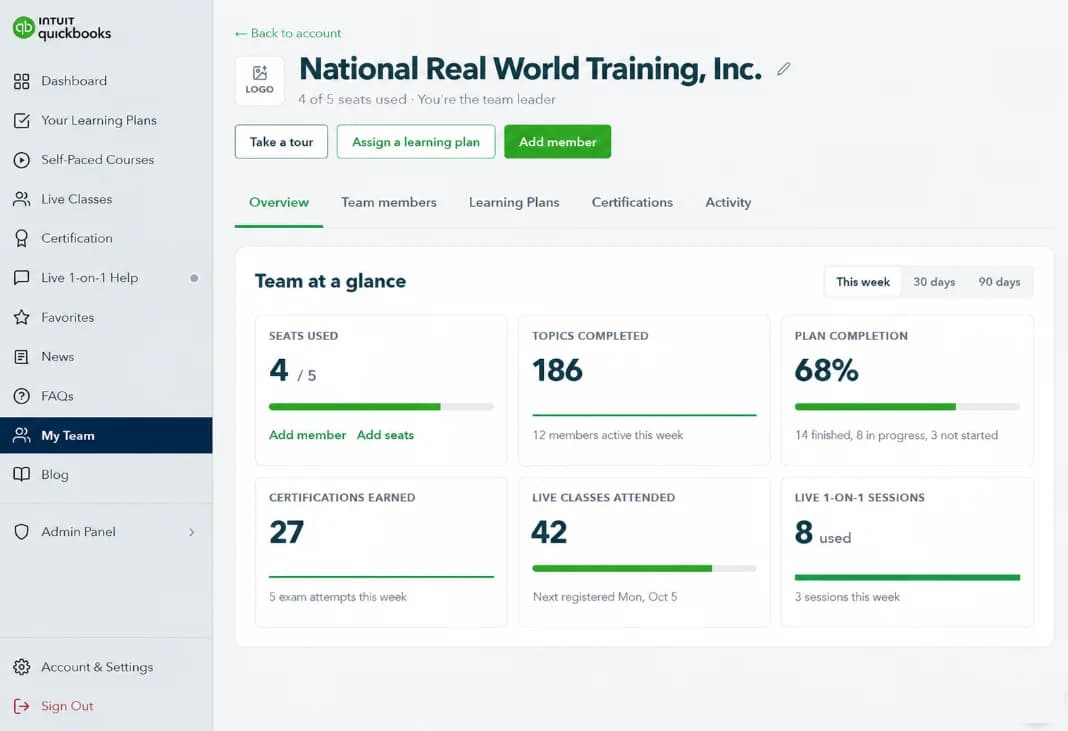Click the Plan Completion progress bar
This screenshot has width=1068, height=731.
click(907, 407)
